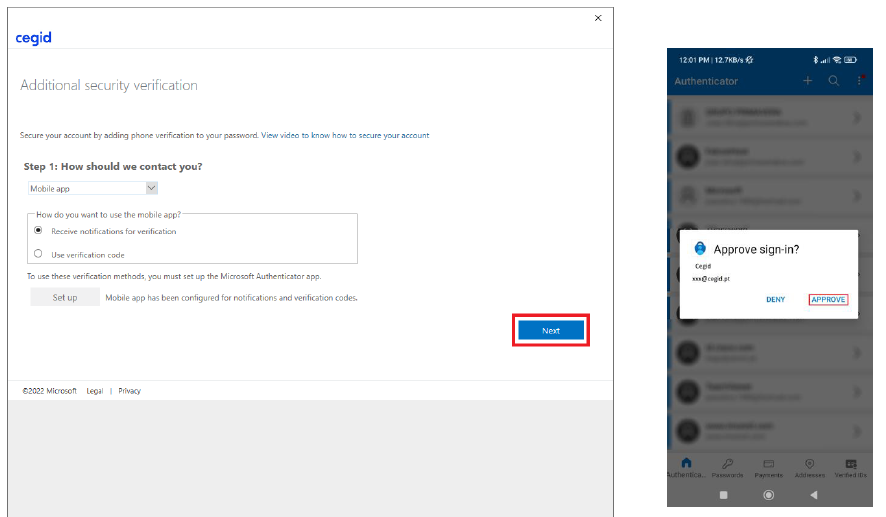The height and width of the screenshot is (517, 886).
Task: Open the Addresses tab on the phone
Action: pos(810,468)
